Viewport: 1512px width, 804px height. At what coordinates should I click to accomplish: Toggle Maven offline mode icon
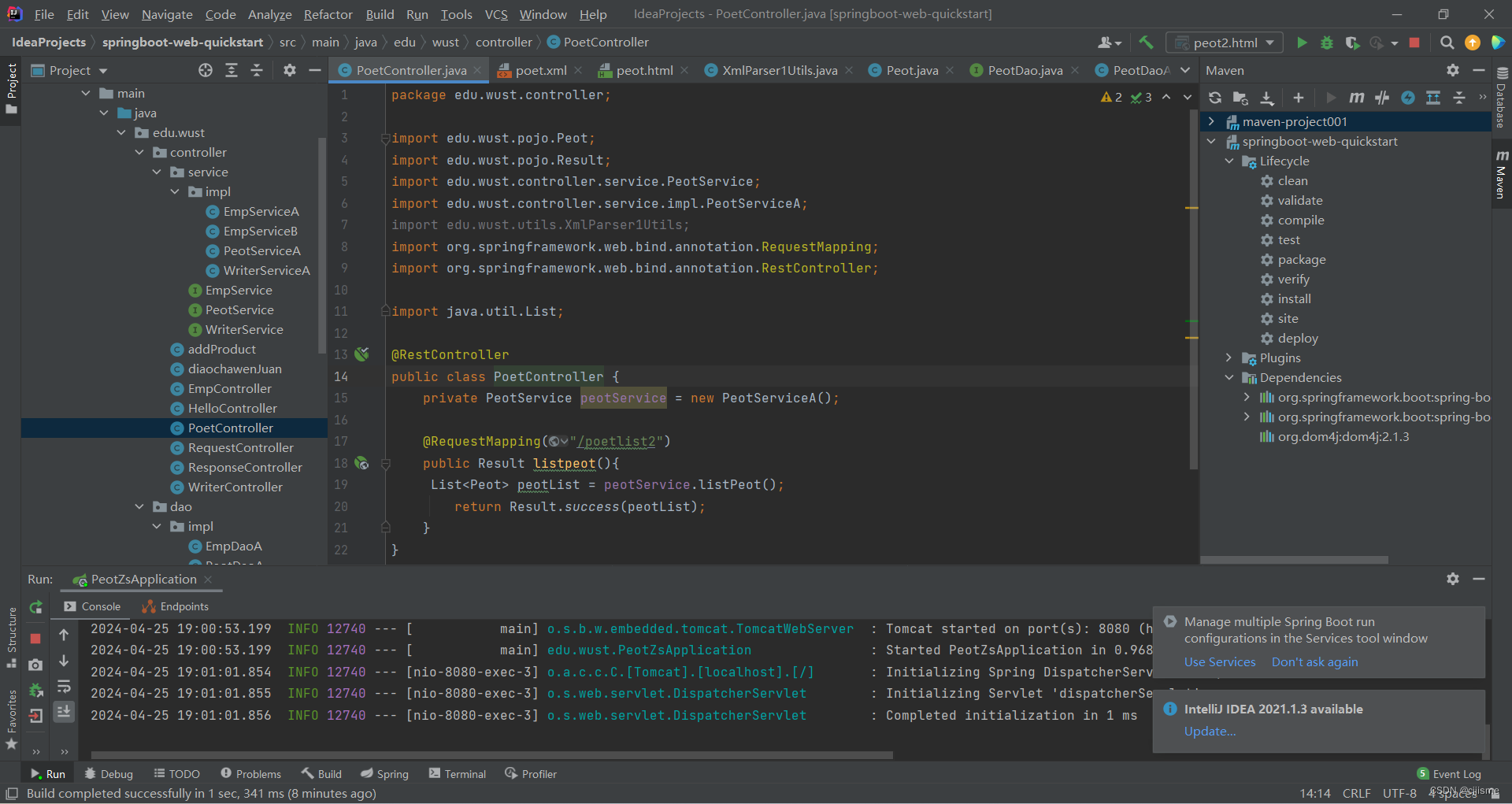coord(1382,98)
